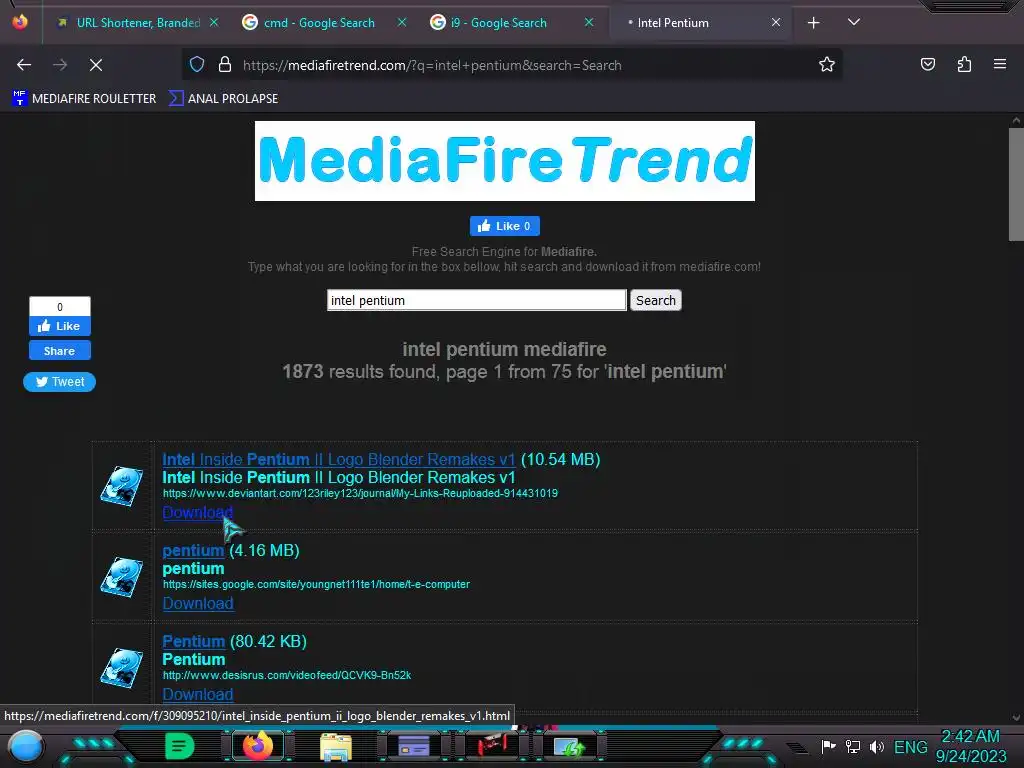The image size is (1024, 768).
Task: Open the Firefox hamburger menu
Action: (1000, 64)
